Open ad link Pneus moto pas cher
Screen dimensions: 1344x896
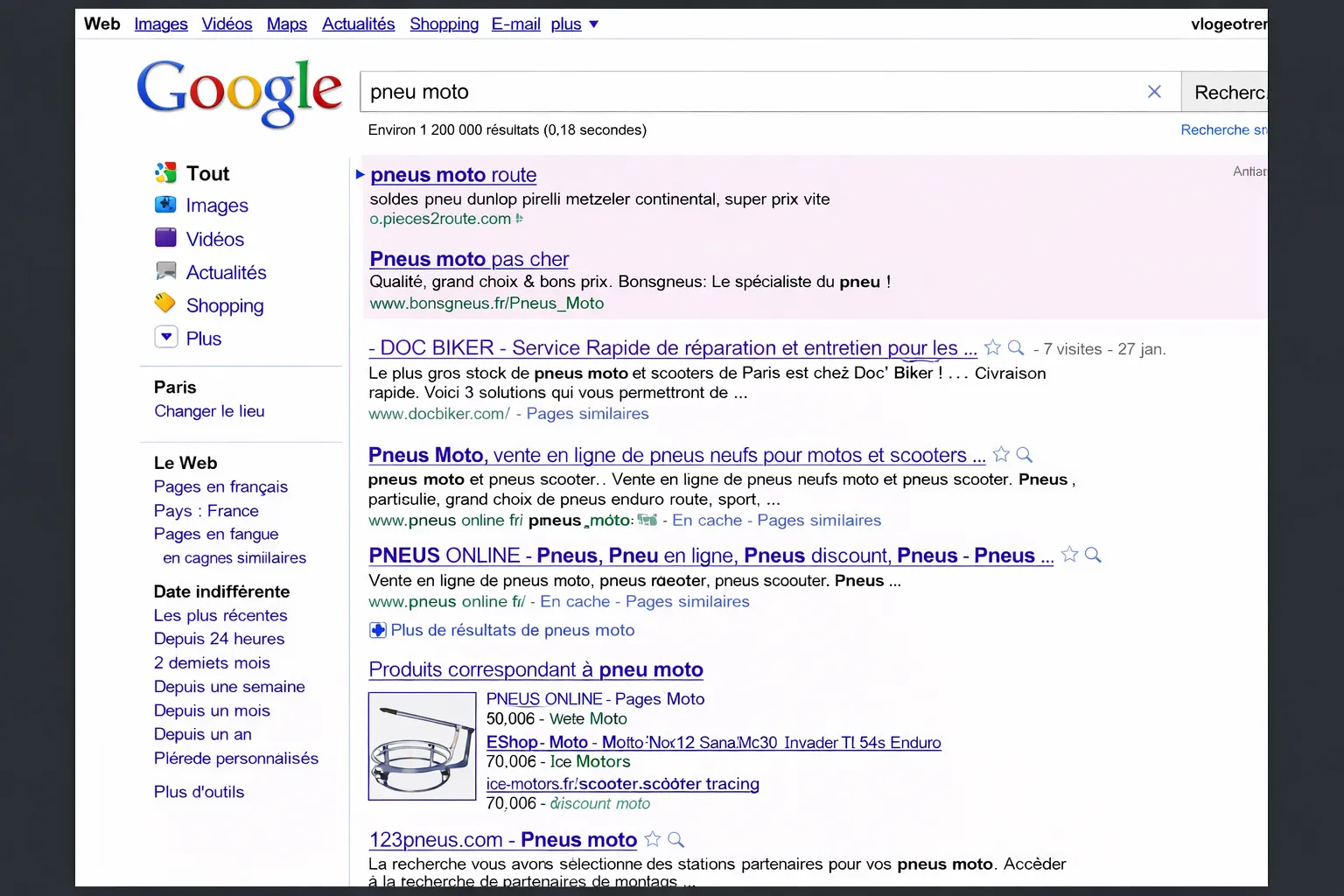tap(469, 259)
